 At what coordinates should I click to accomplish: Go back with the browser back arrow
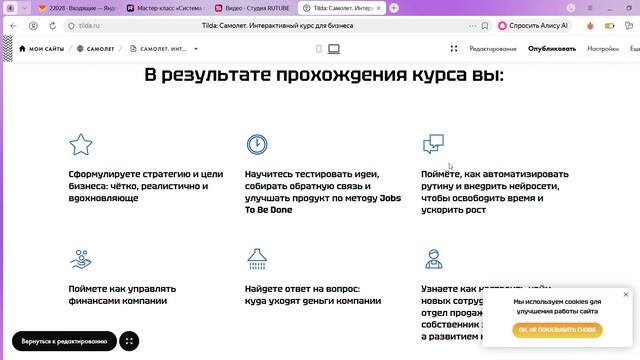[x=13, y=26]
